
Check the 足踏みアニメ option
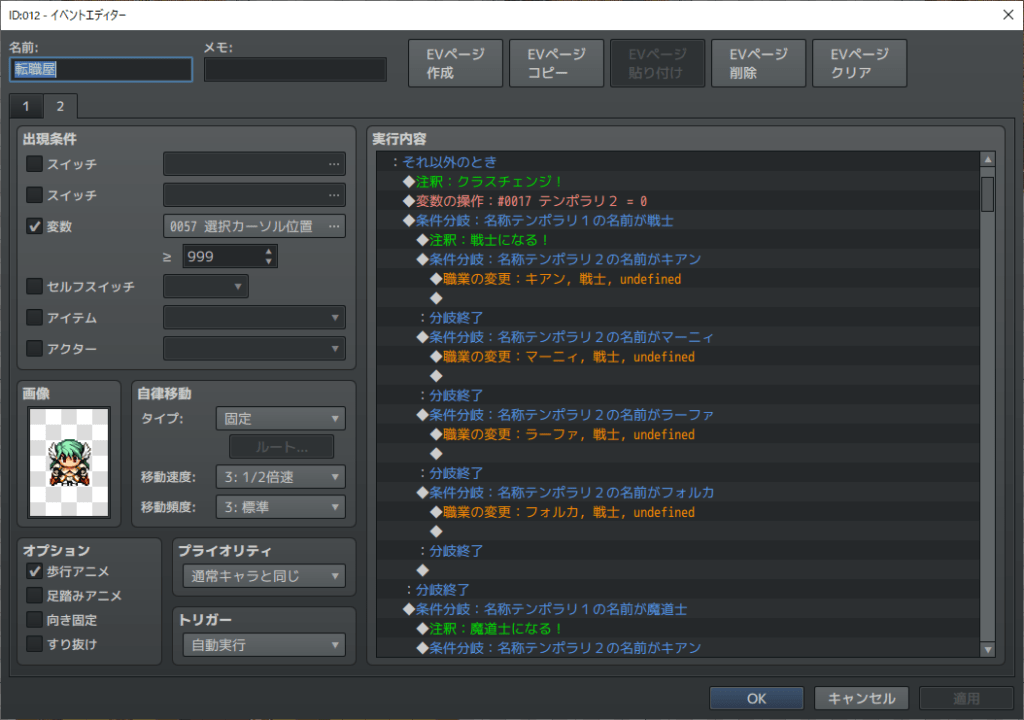click(x=34, y=595)
